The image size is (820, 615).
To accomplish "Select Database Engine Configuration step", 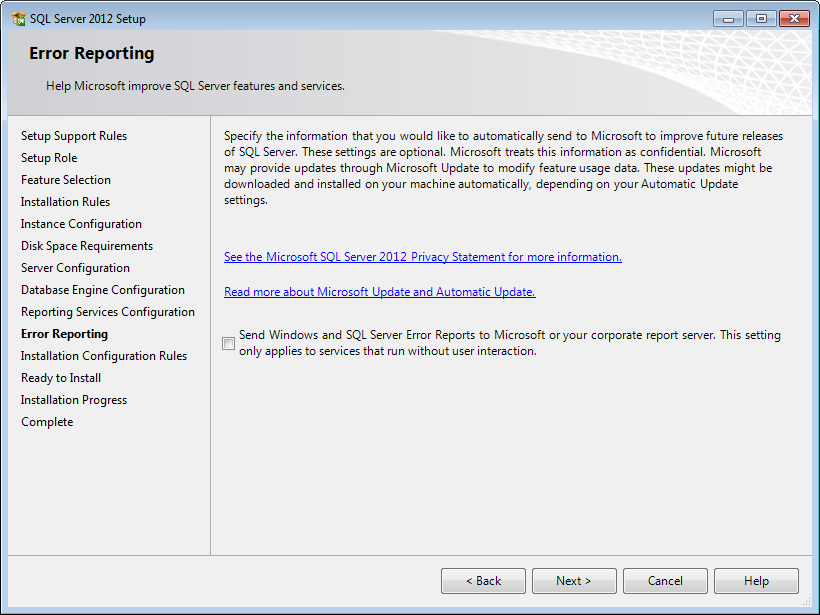I will click(103, 290).
